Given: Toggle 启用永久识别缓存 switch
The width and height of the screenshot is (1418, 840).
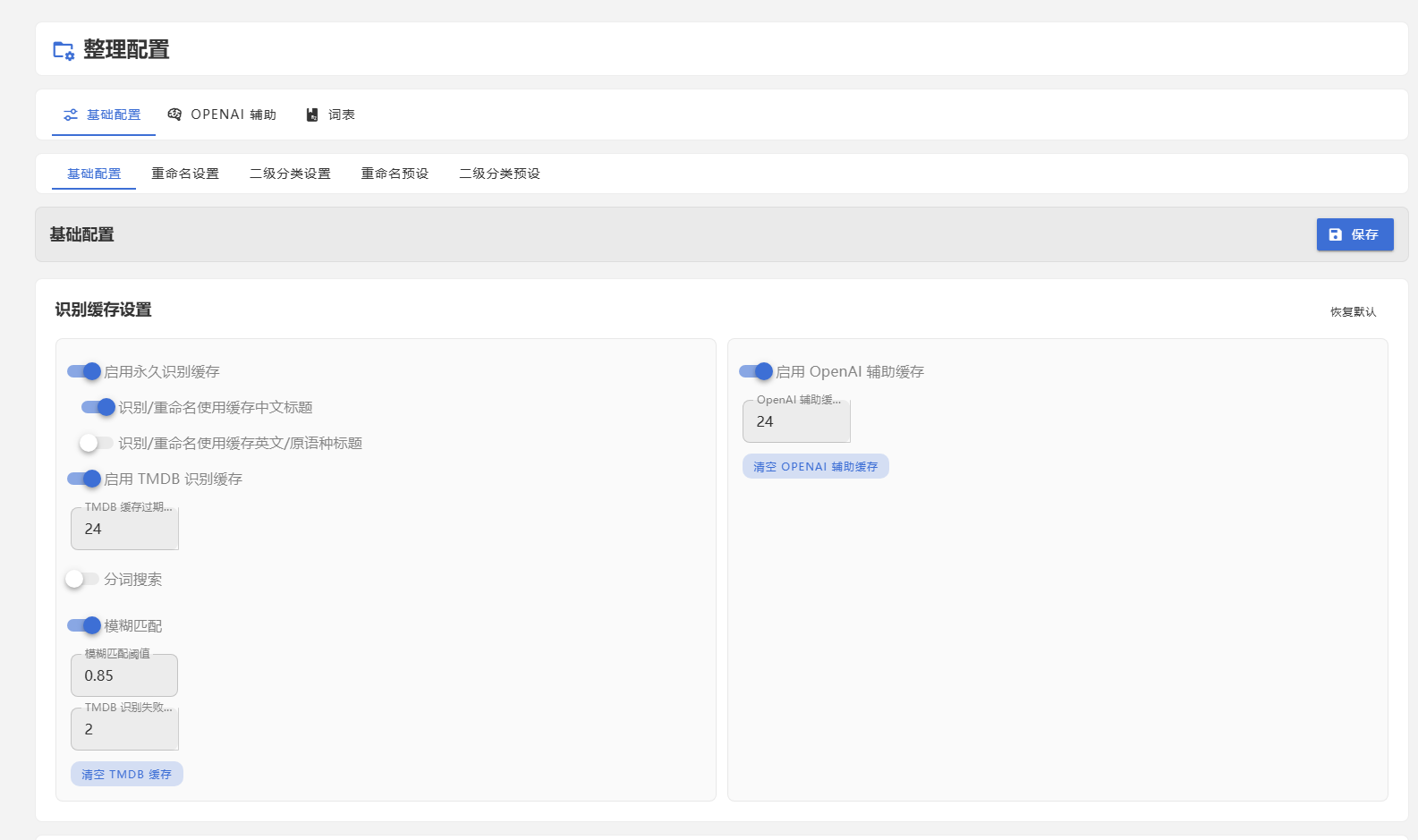Looking at the screenshot, I should click(84, 371).
